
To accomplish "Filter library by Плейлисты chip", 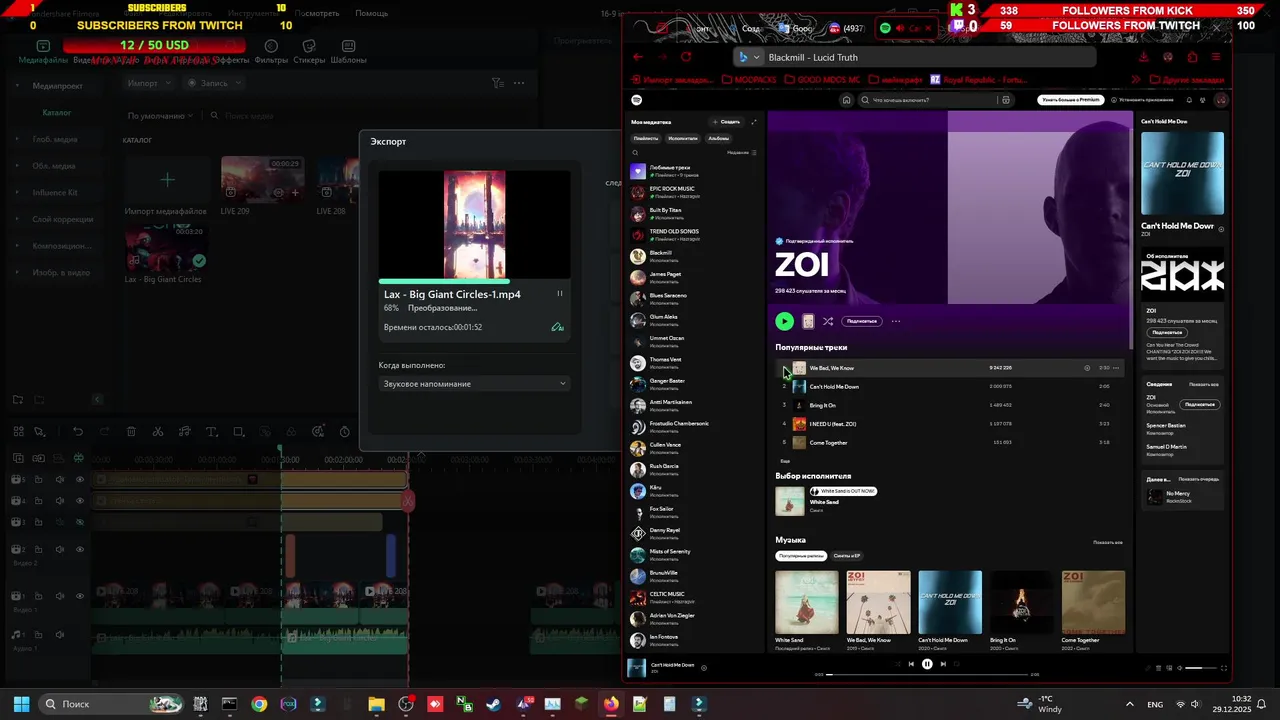I will click(x=646, y=138).
